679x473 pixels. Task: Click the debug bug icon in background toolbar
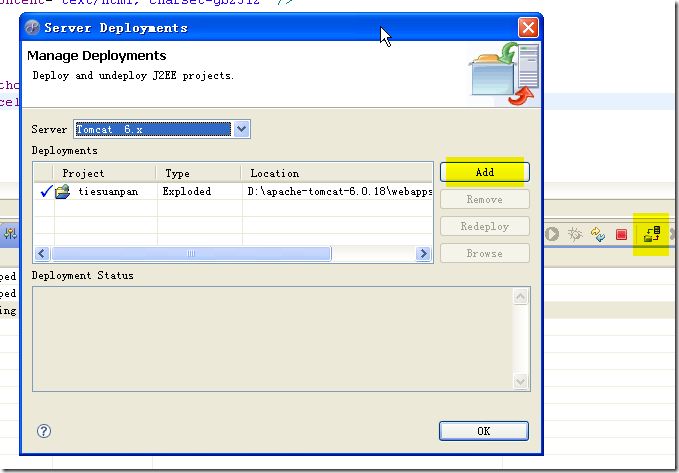pos(575,234)
